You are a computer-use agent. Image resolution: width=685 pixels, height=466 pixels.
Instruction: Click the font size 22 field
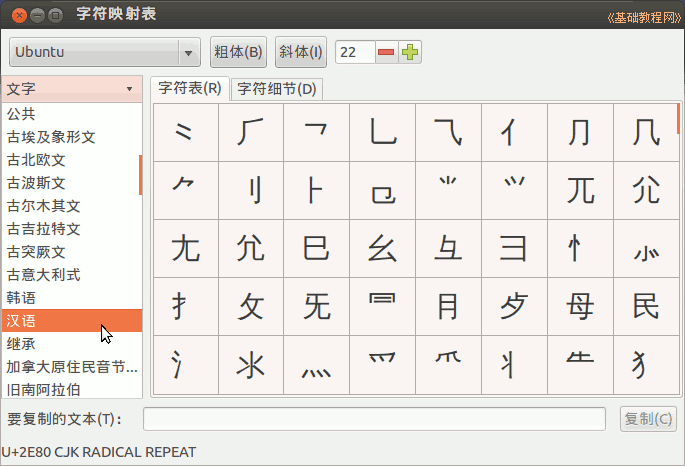point(355,52)
